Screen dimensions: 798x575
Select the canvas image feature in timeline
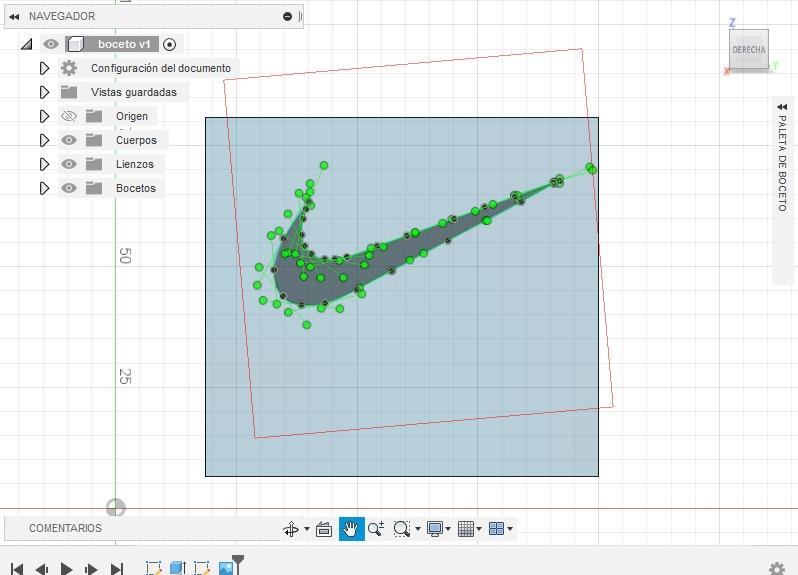(x=225, y=568)
